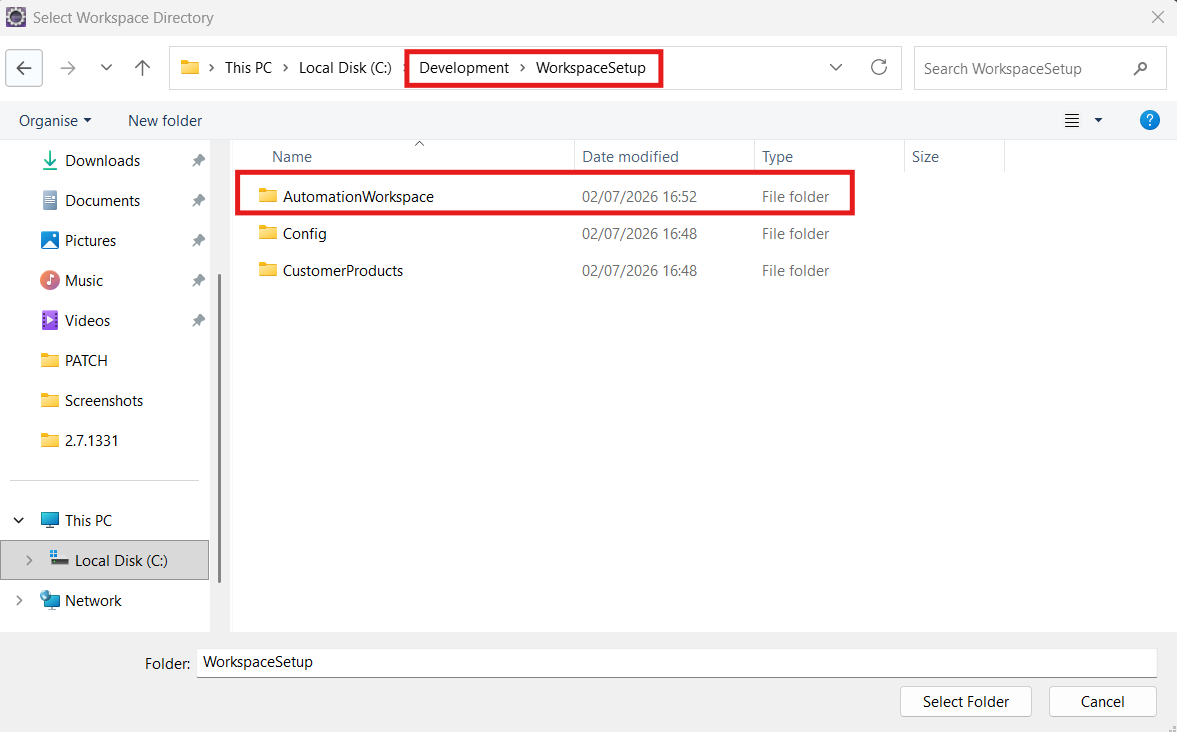
Task: Unpin Pictures via its pin icon
Action: click(198, 240)
